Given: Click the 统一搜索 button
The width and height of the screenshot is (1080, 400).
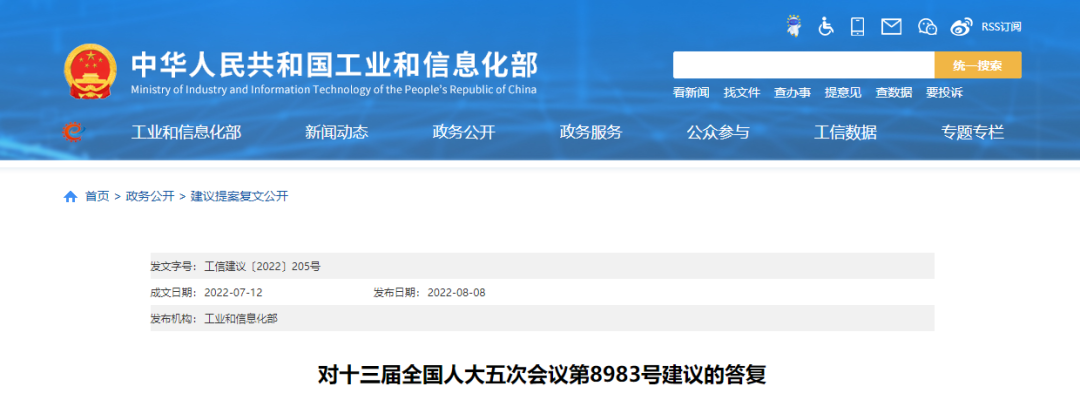Looking at the screenshot, I should [978, 65].
